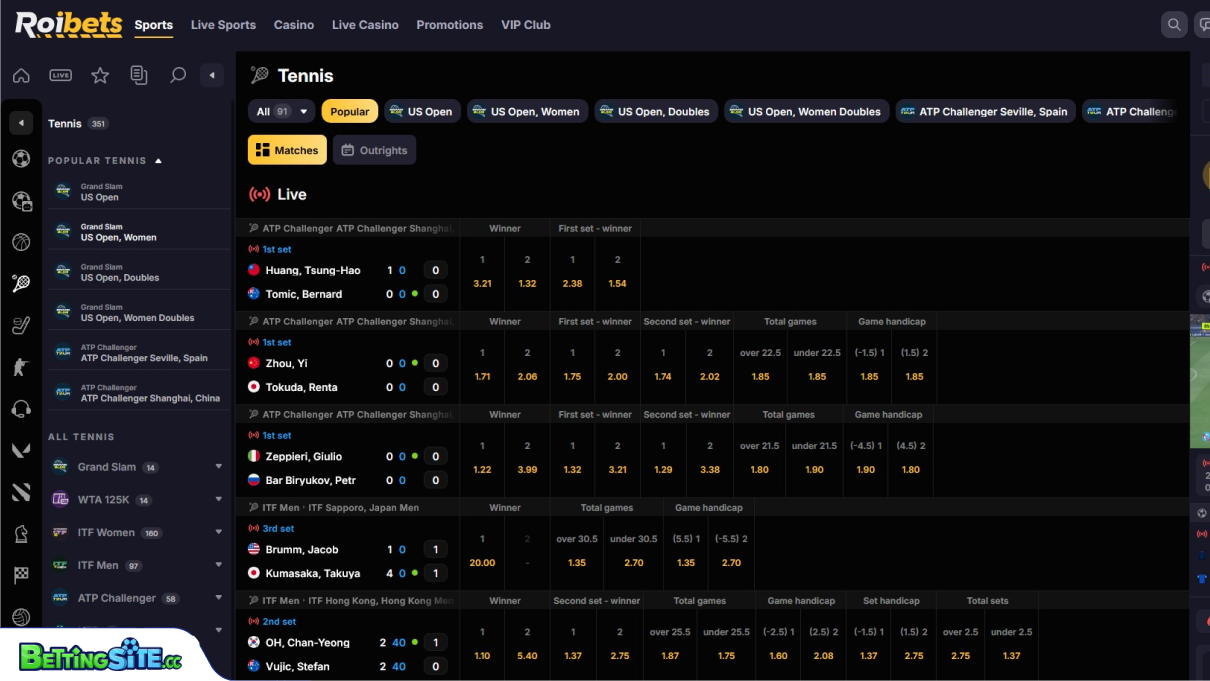
Task: Toggle the US Open, Women filter chip
Action: pyautogui.click(x=527, y=111)
